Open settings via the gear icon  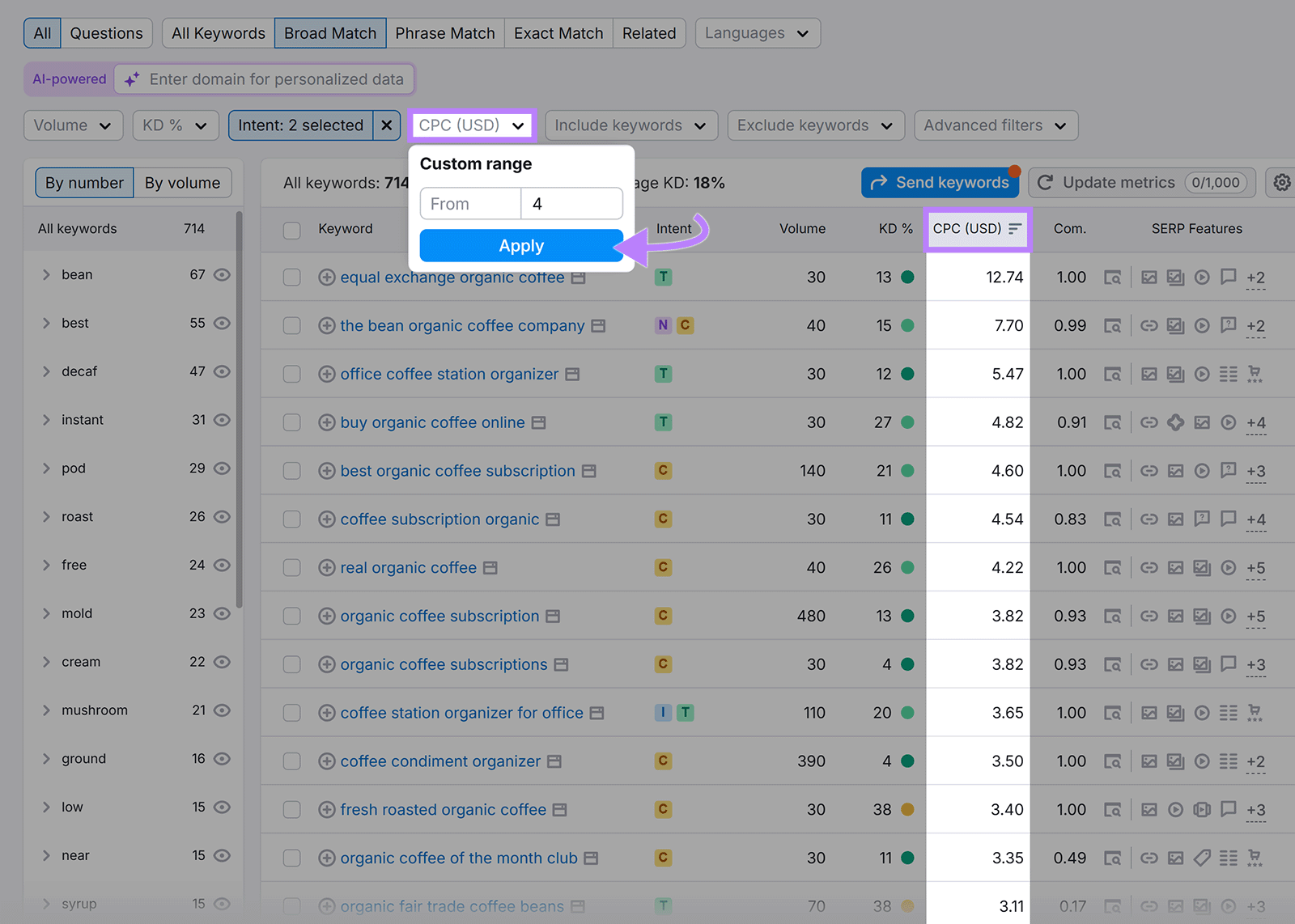click(1281, 182)
